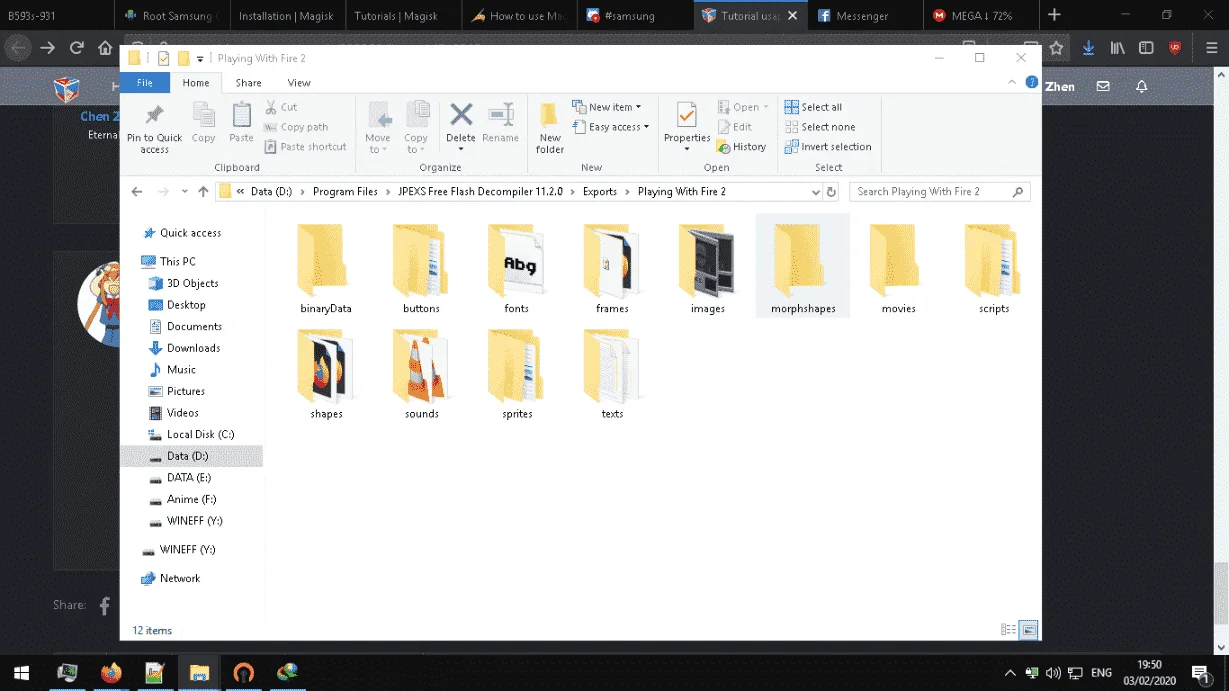Open recent locations dropdown arrow
Screen dimensions: 1229x691
coord(184,192)
